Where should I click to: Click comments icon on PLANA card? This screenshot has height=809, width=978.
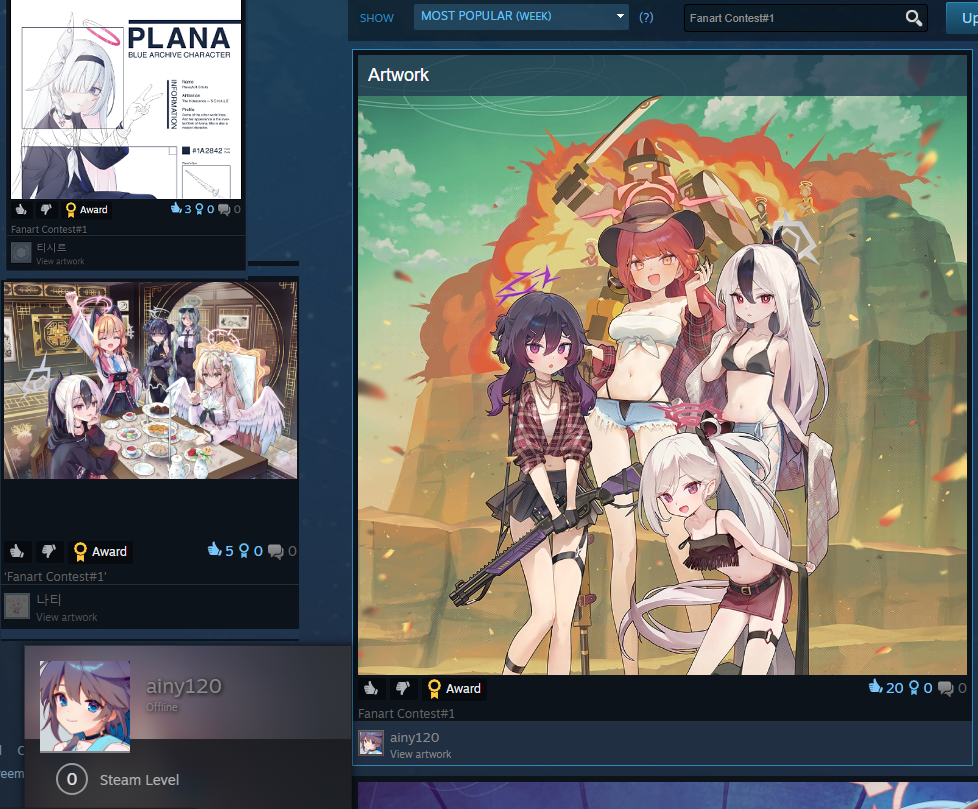(224, 210)
